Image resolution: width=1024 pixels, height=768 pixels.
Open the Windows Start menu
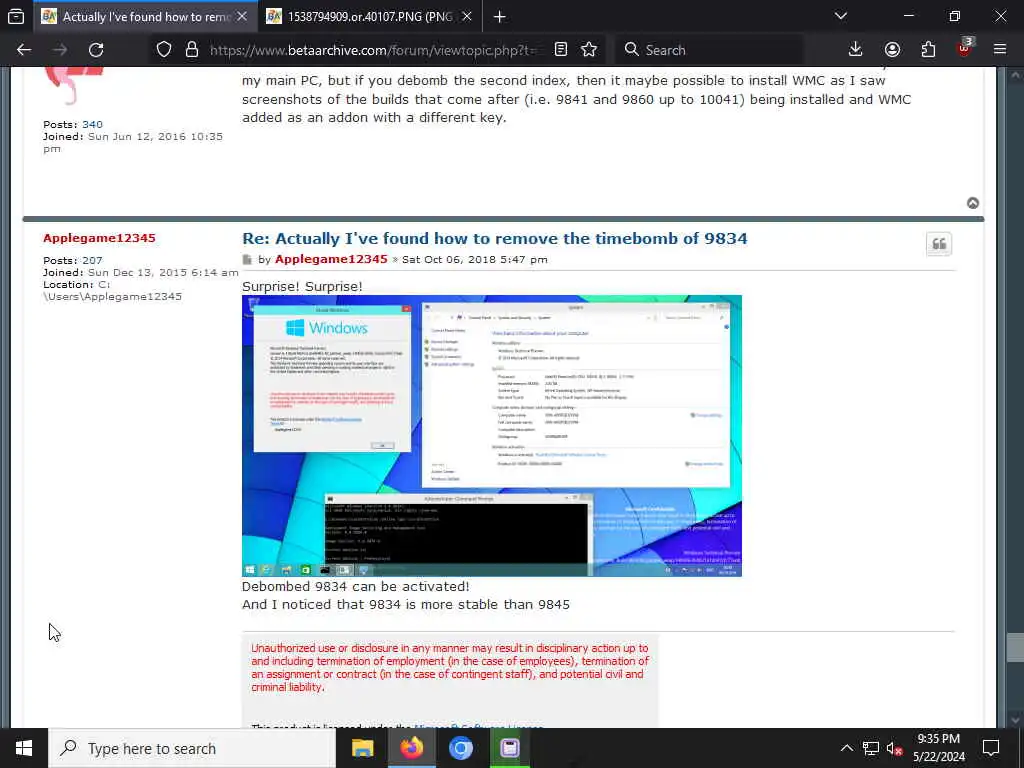coord(24,748)
